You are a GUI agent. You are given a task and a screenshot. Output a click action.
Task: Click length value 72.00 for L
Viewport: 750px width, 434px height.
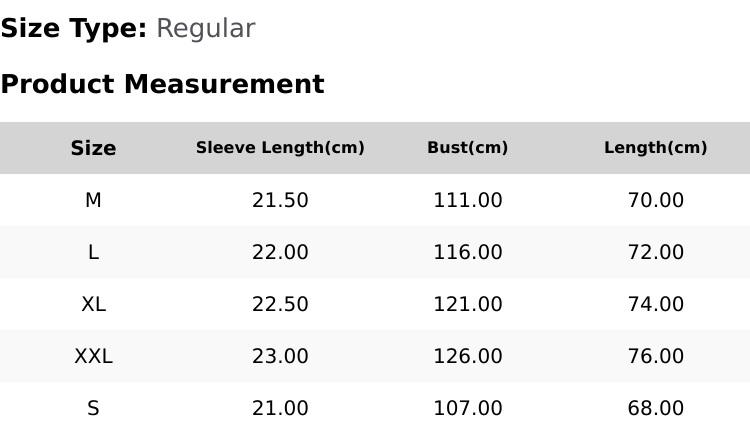click(x=656, y=252)
